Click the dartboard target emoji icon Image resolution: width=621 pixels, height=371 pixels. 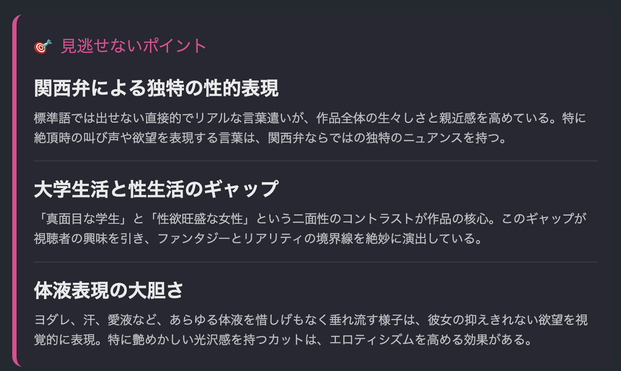[43, 46]
